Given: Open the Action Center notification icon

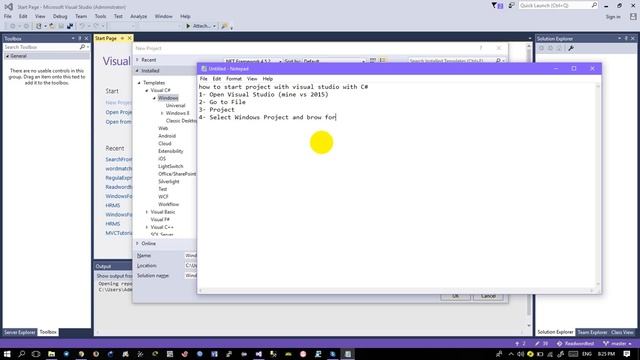Looking at the screenshot, I should tap(627, 354).
